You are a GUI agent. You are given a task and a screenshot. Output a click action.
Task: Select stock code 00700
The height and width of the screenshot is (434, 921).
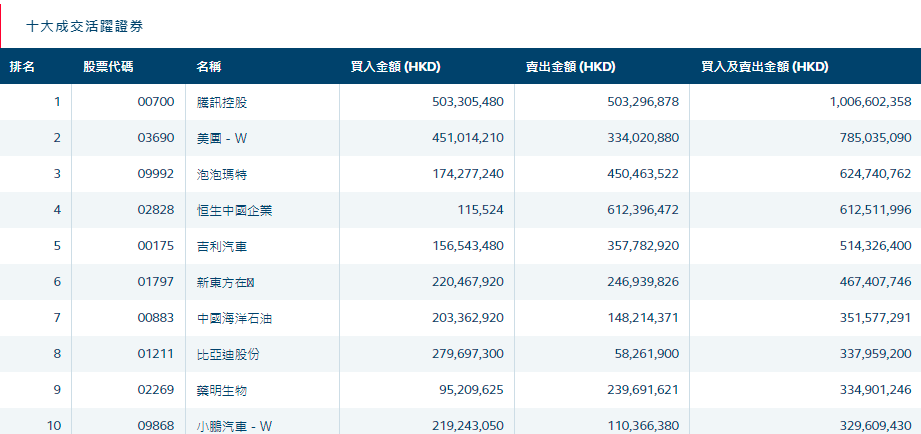click(156, 102)
